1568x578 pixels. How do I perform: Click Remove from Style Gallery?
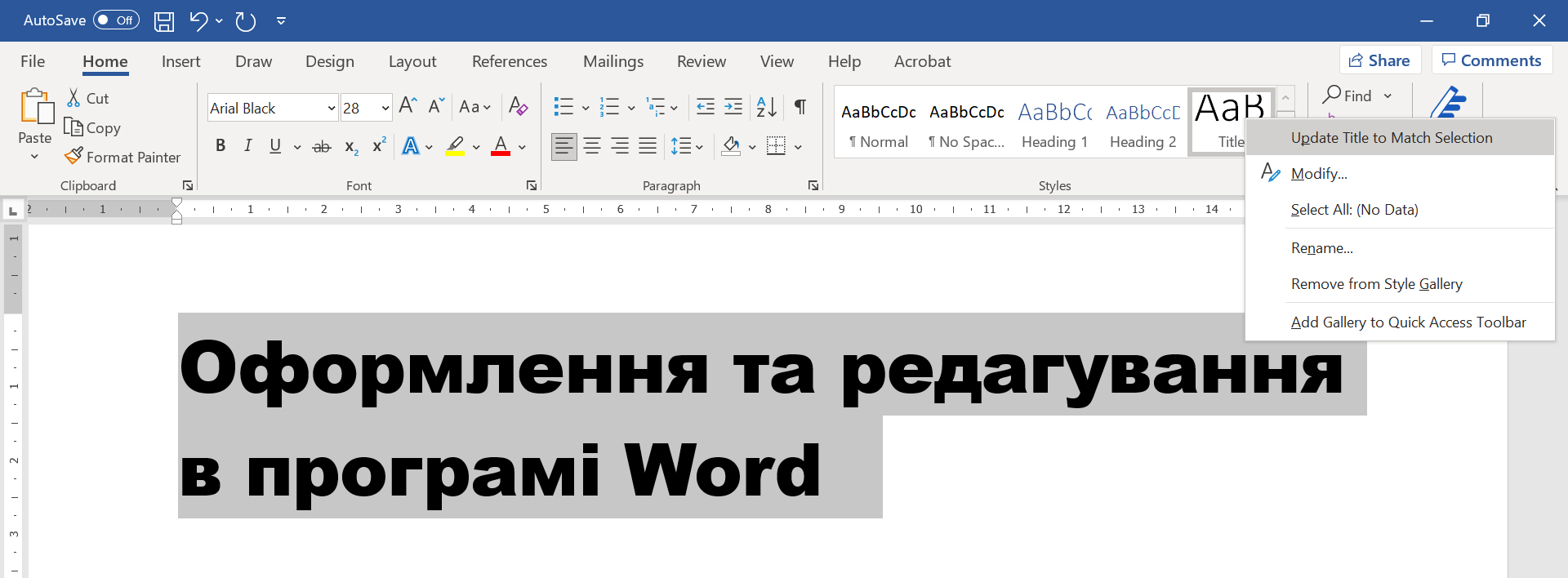pos(1400,283)
